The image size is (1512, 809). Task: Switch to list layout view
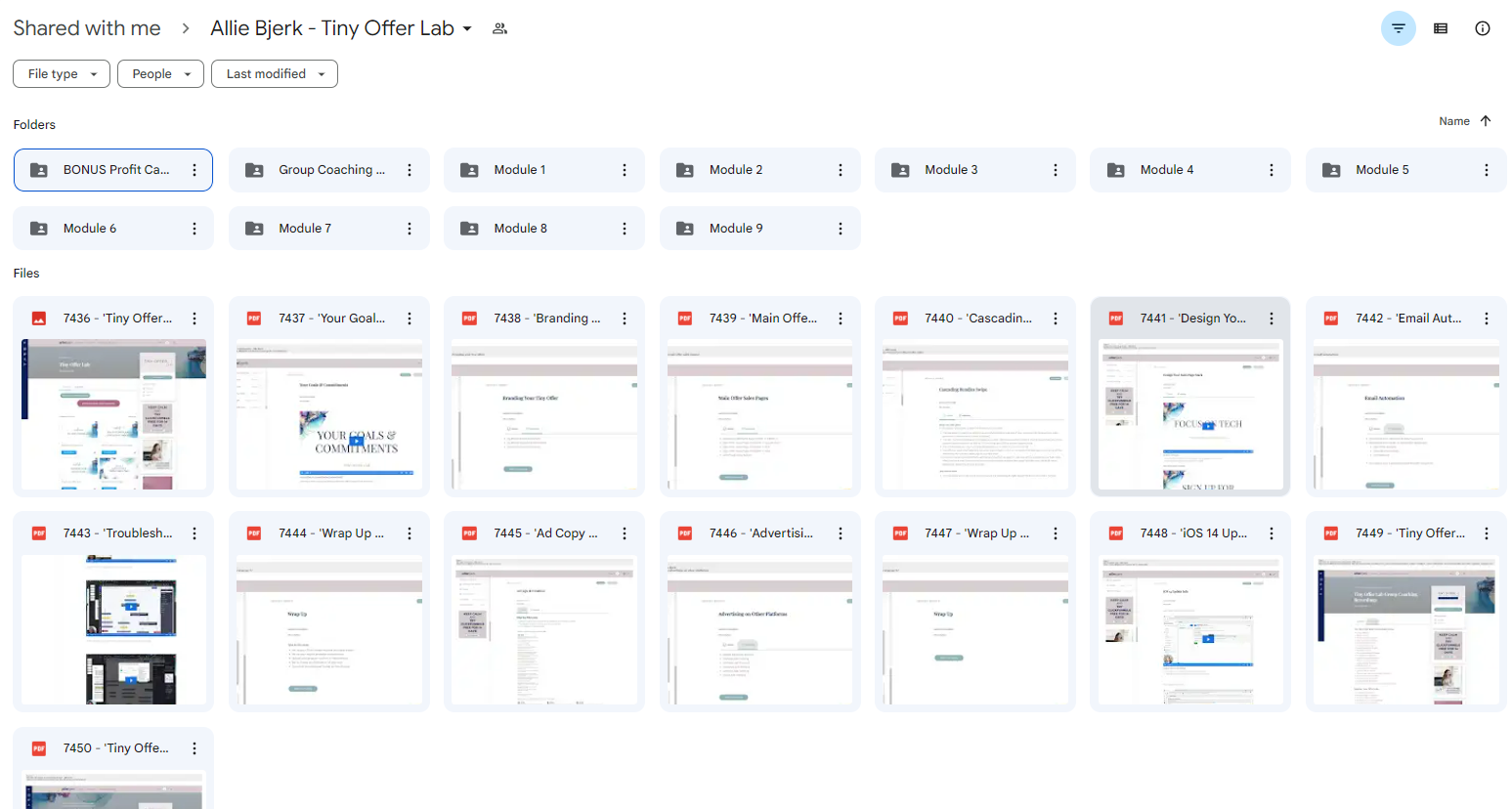click(1441, 28)
